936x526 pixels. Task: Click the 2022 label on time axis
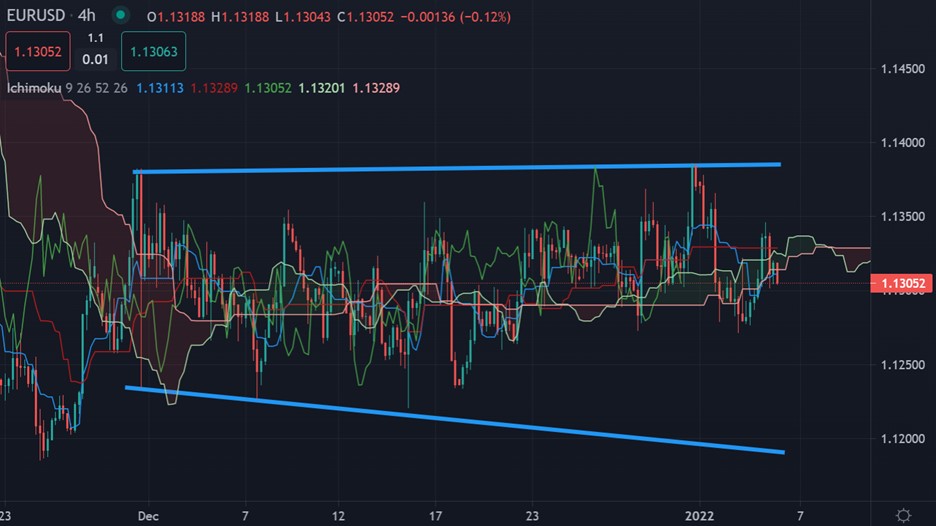pyautogui.click(x=699, y=516)
